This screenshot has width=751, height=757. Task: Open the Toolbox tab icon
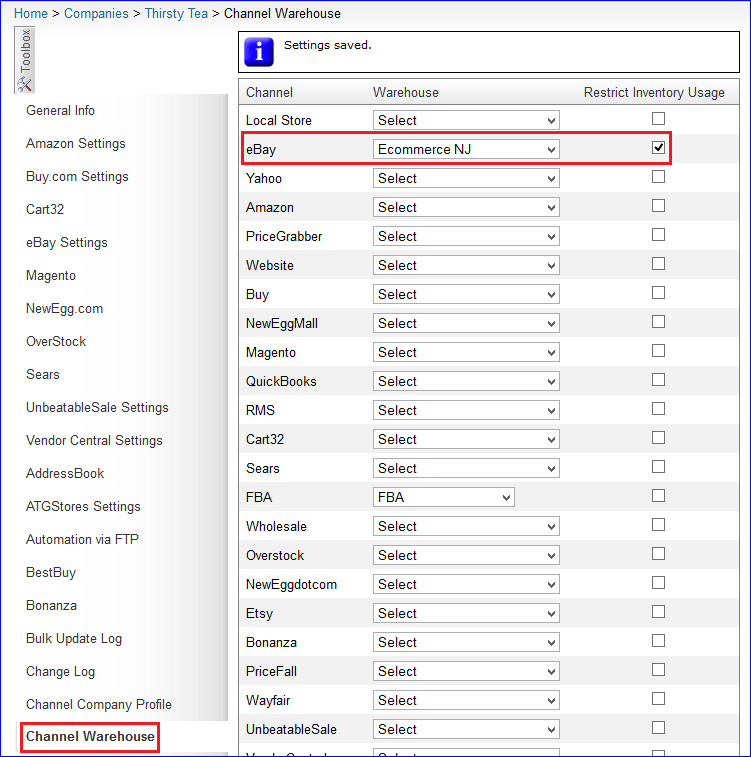pyautogui.click(x=24, y=60)
